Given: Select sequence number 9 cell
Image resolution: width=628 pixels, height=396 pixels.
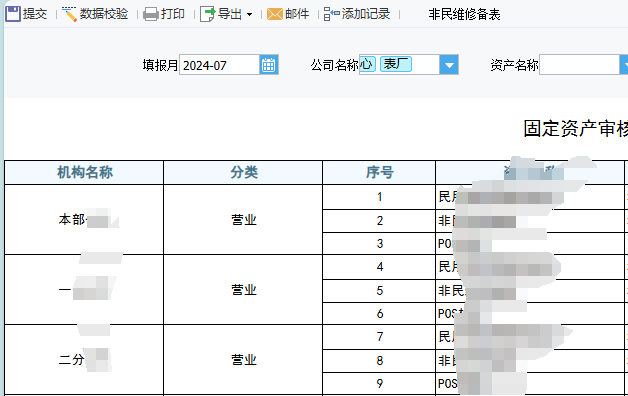Looking at the screenshot, I should [379, 384].
